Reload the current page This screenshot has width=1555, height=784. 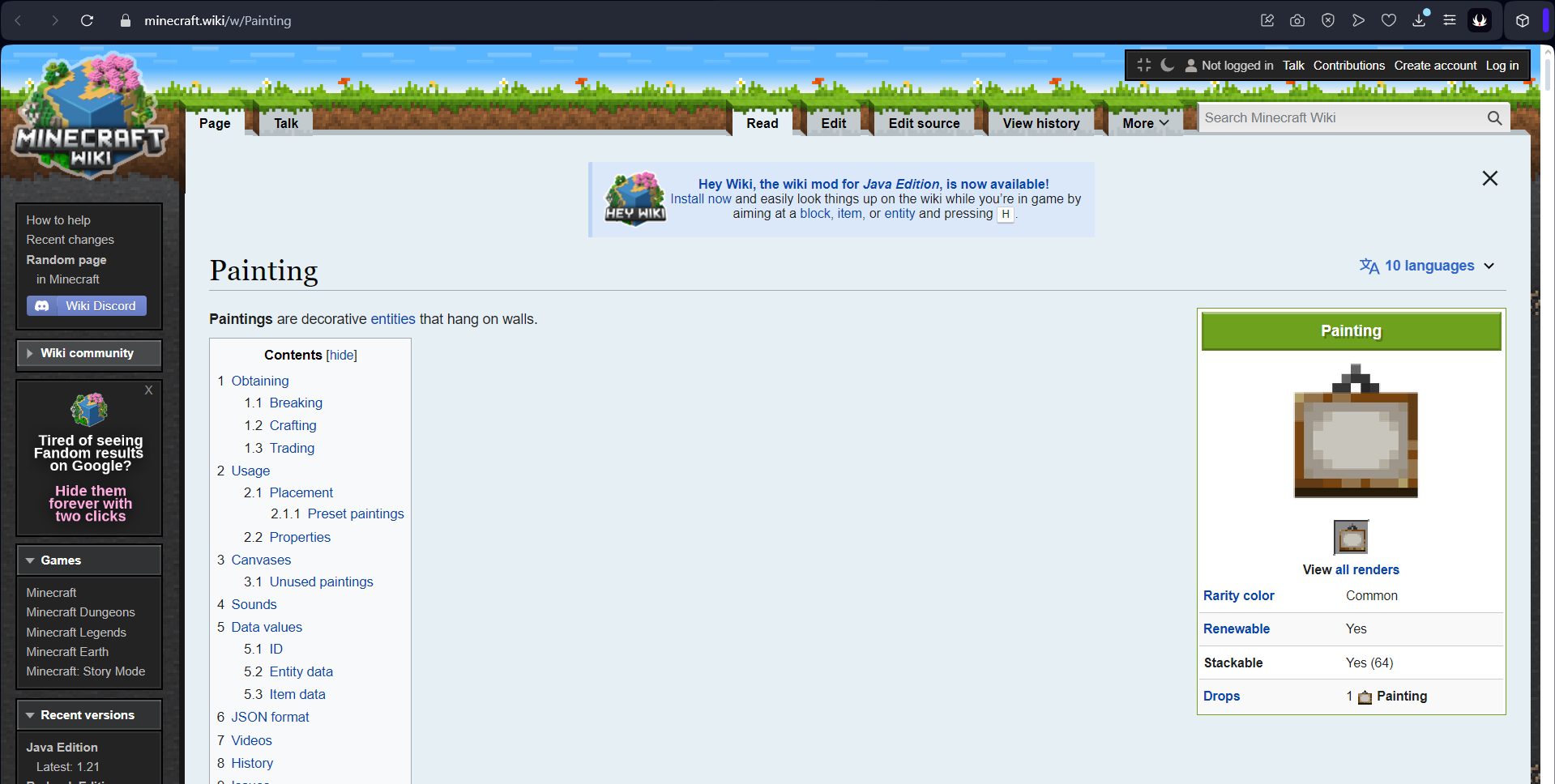87,20
